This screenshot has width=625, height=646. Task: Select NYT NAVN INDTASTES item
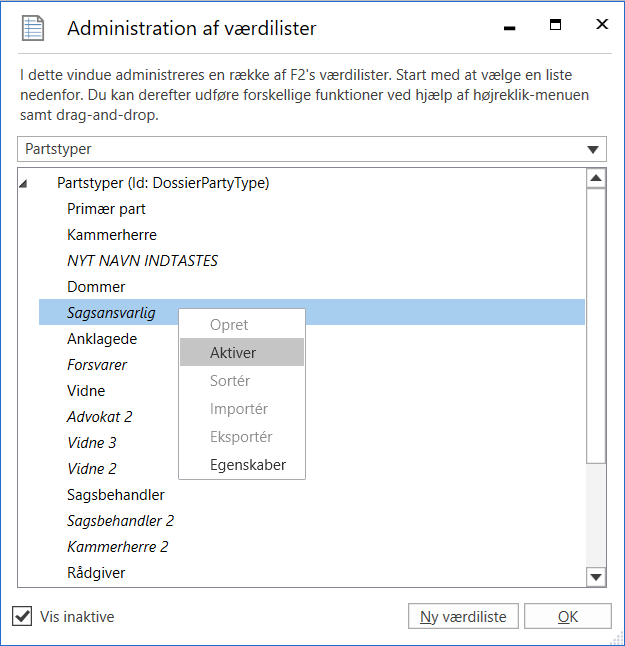point(142,261)
